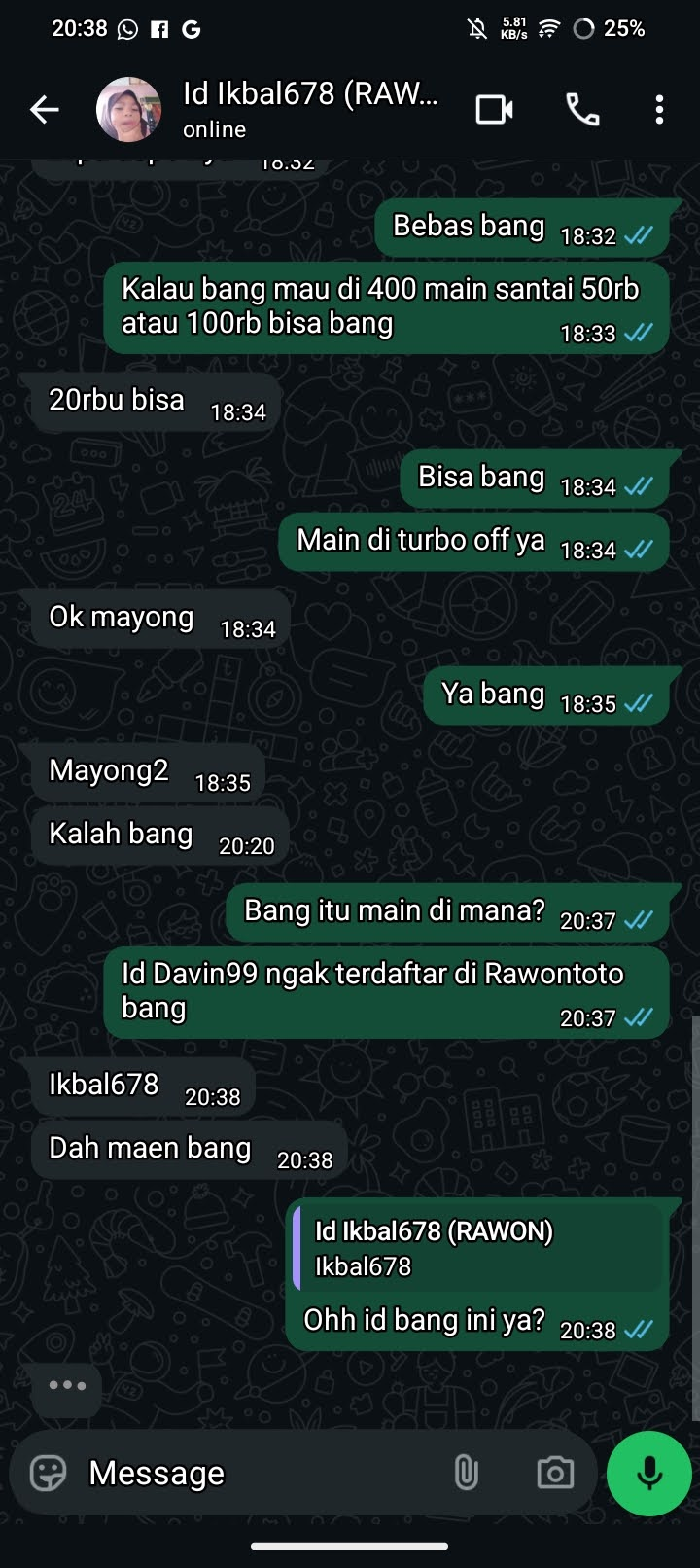This screenshot has height=1568, width=700.
Task: Tap the quoted reply Id Ikbal678 (RAWON)
Action: pos(478,1248)
